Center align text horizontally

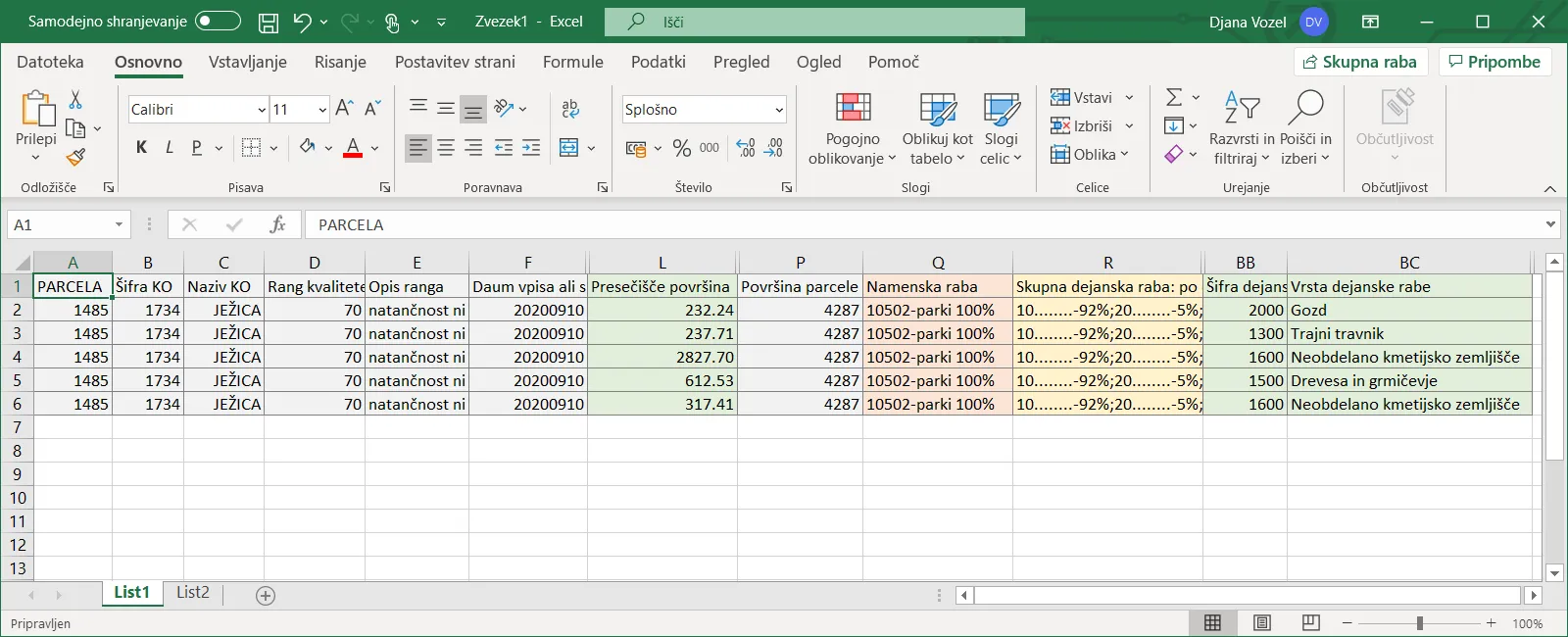446,147
